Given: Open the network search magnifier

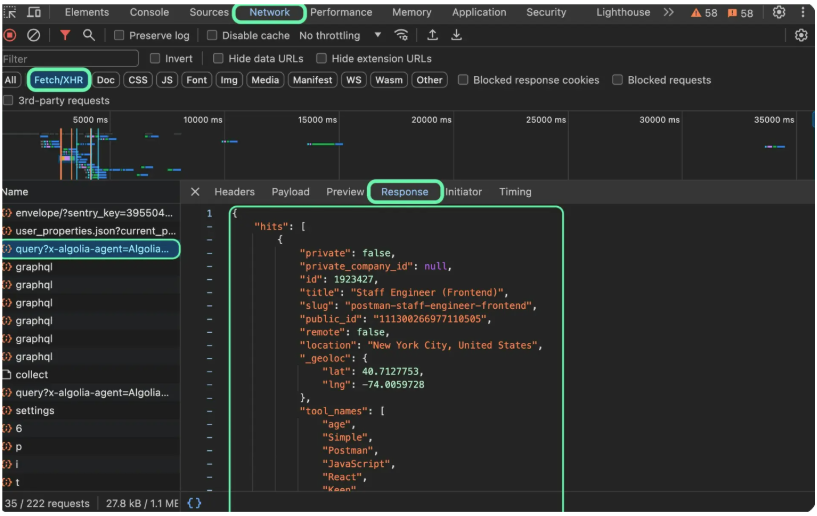Looking at the screenshot, I should pos(89,35).
